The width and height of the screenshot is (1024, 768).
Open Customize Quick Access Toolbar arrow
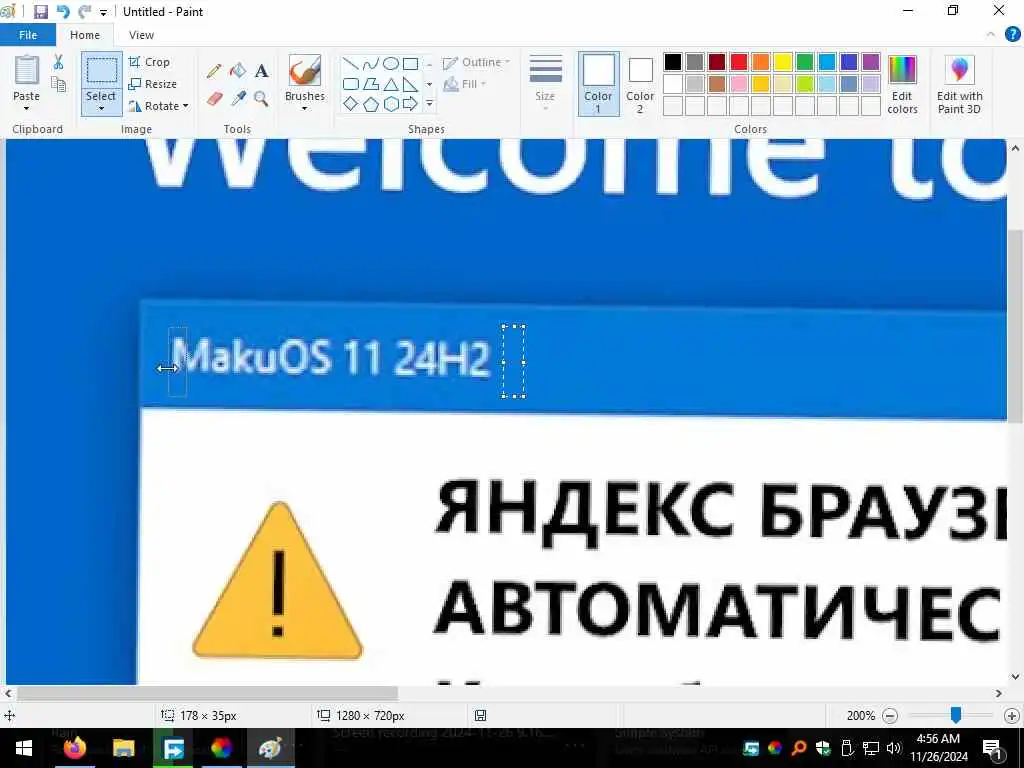point(103,12)
